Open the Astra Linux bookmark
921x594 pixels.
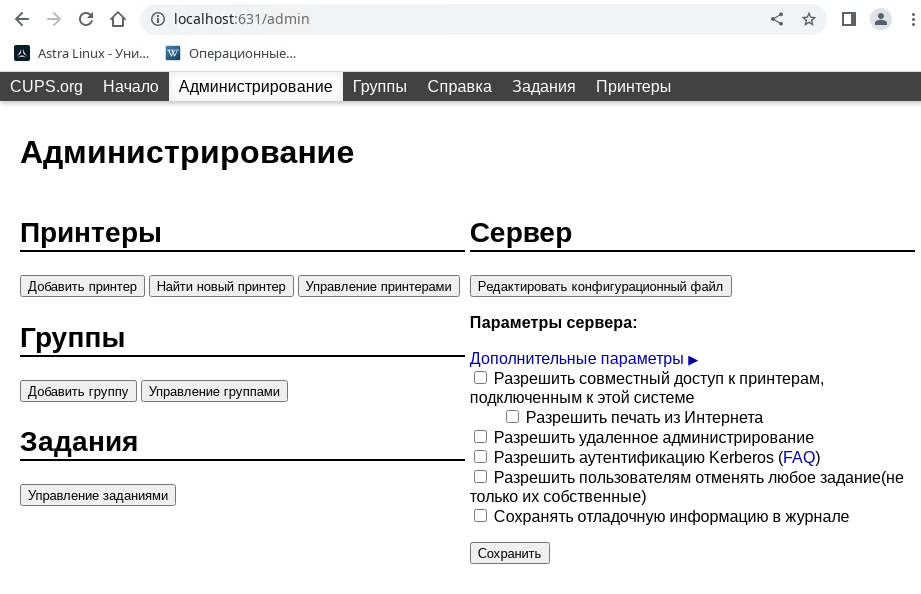[x=82, y=53]
